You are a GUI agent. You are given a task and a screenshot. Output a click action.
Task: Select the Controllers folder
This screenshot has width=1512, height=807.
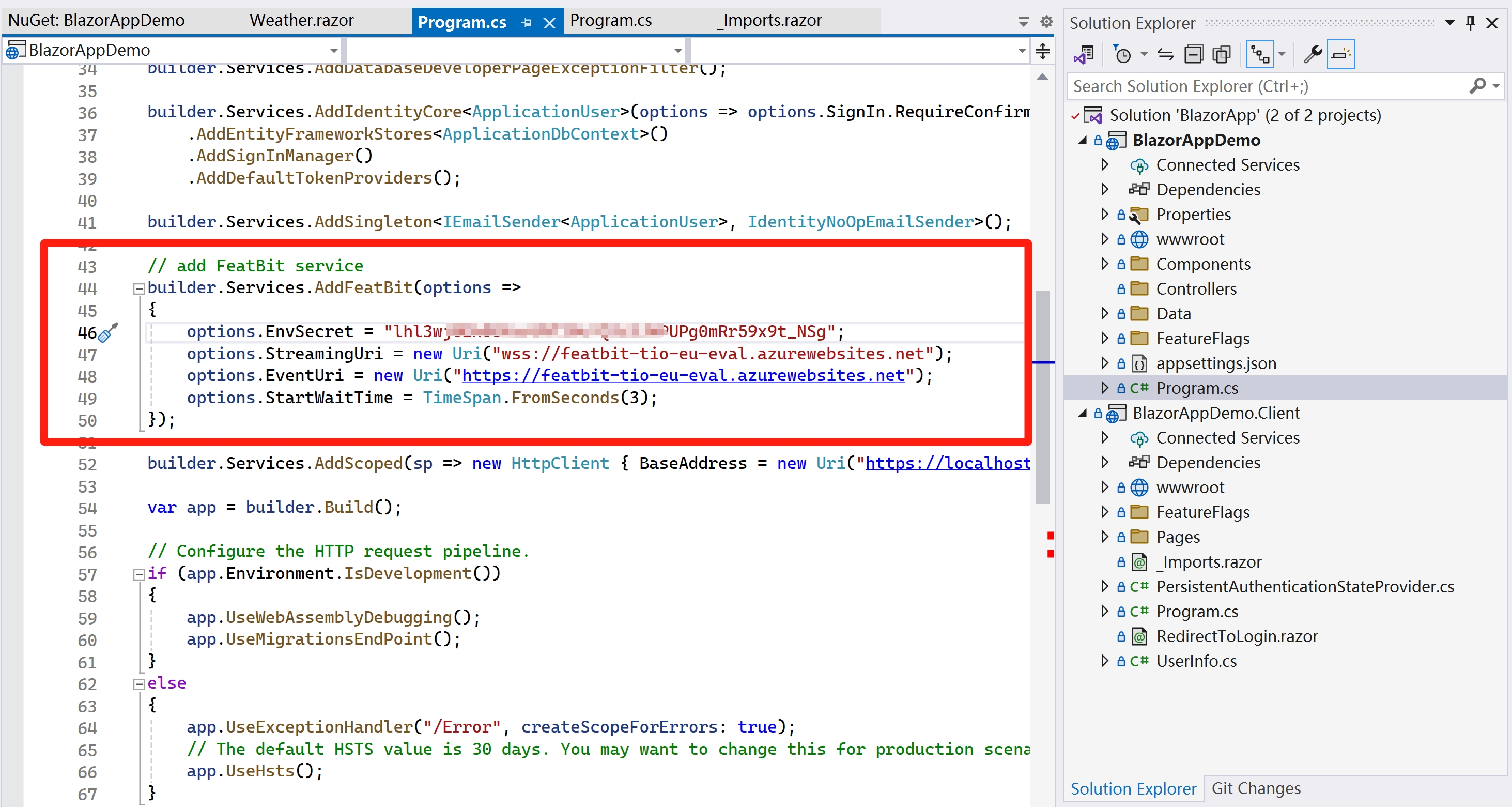(1196, 289)
